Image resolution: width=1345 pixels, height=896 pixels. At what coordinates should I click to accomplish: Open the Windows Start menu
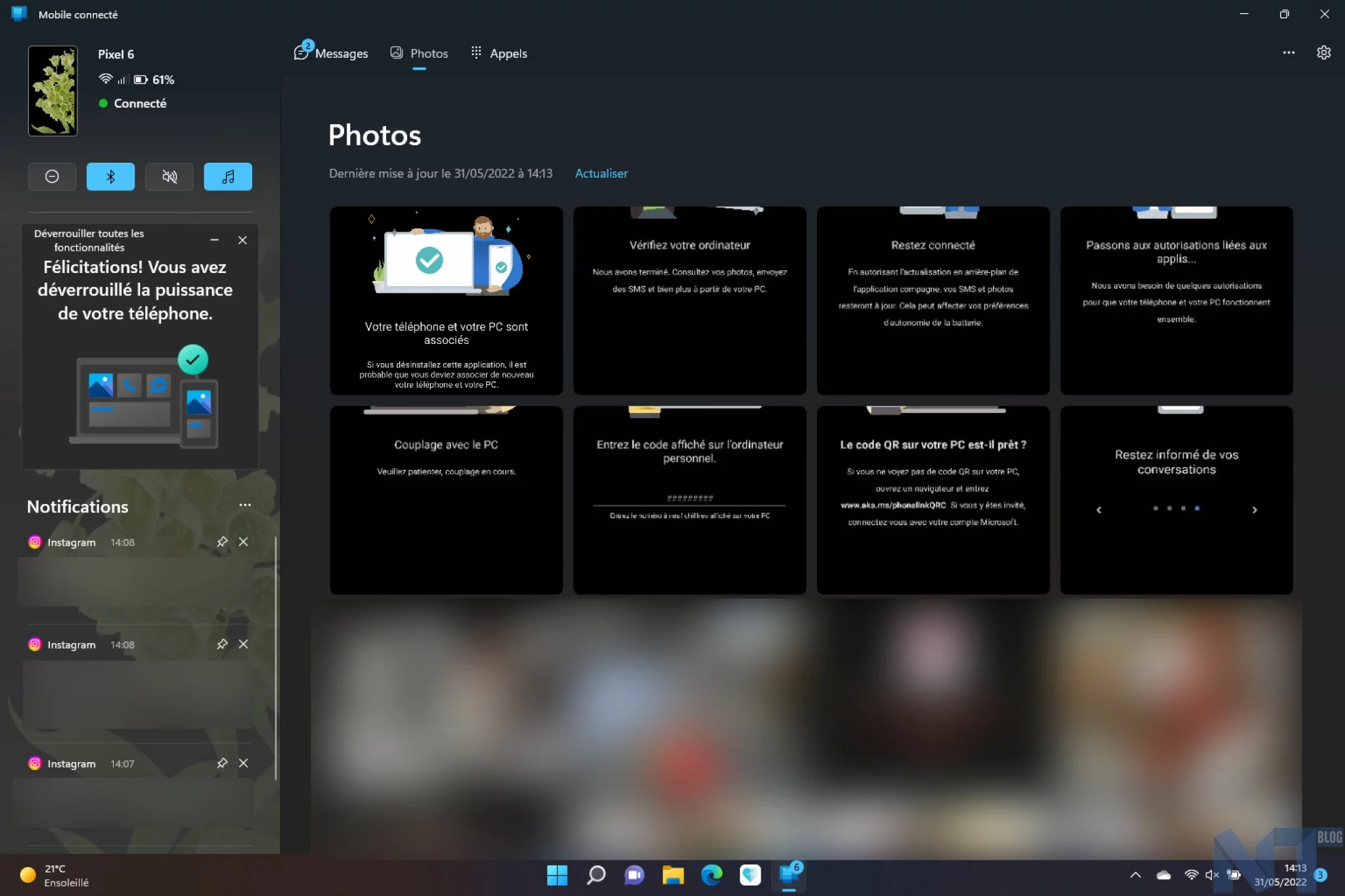click(x=557, y=875)
